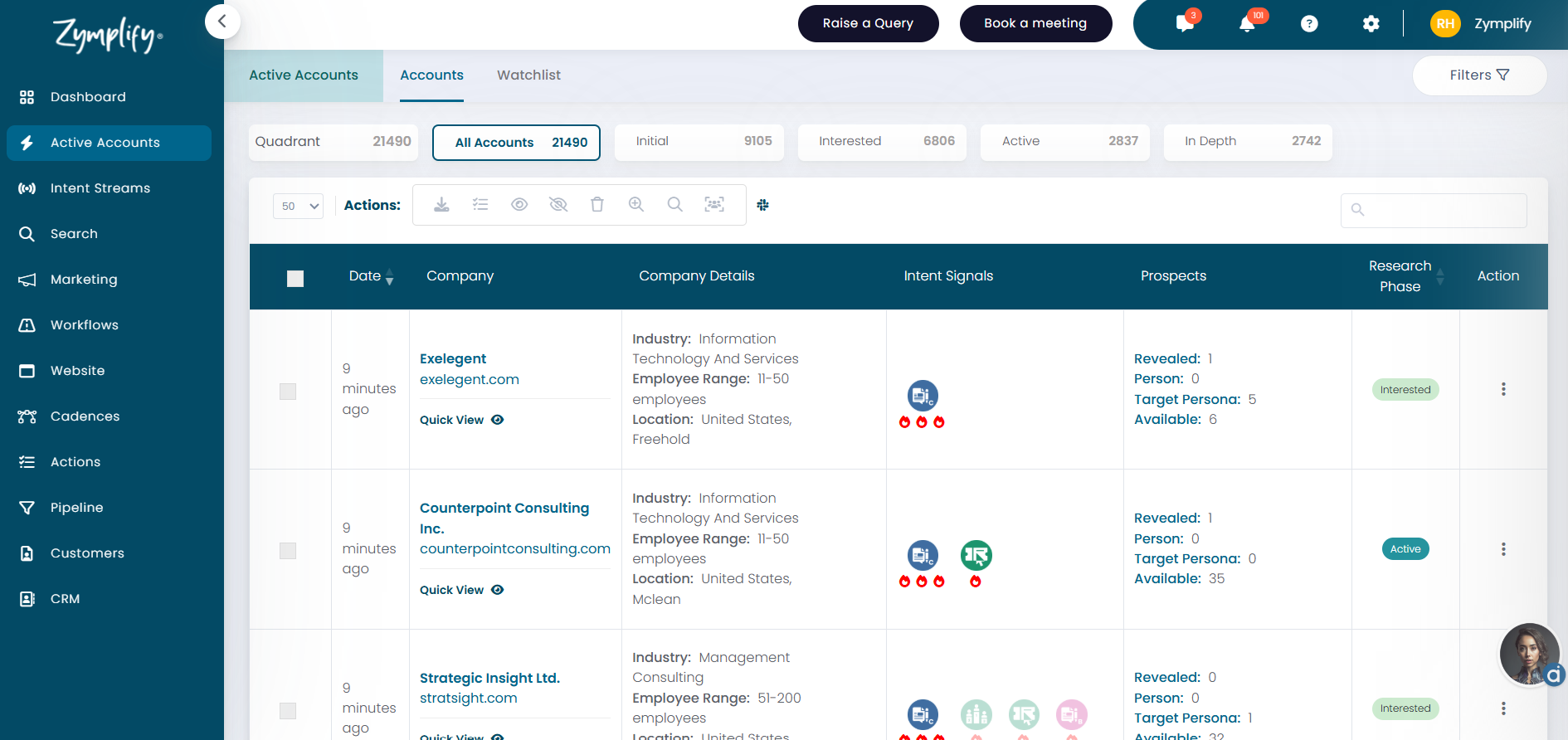The height and width of the screenshot is (740, 1568).
Task: Check the Exelegent row checkbox
Action: pos(288,392)
